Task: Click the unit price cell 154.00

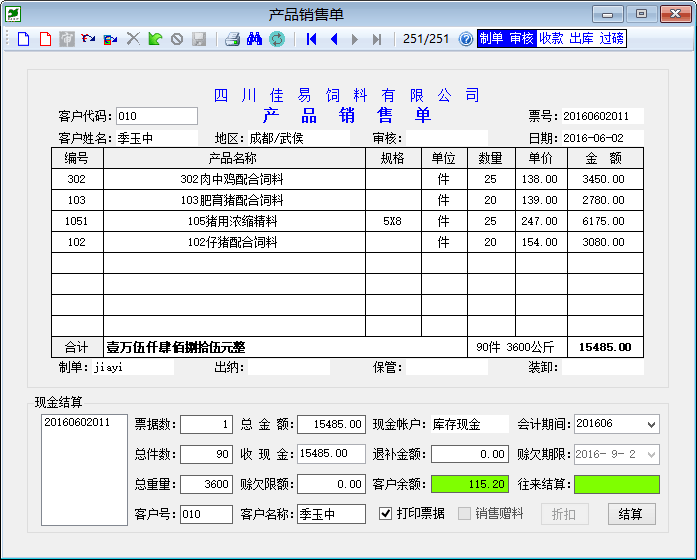Action: pos(541,242)
